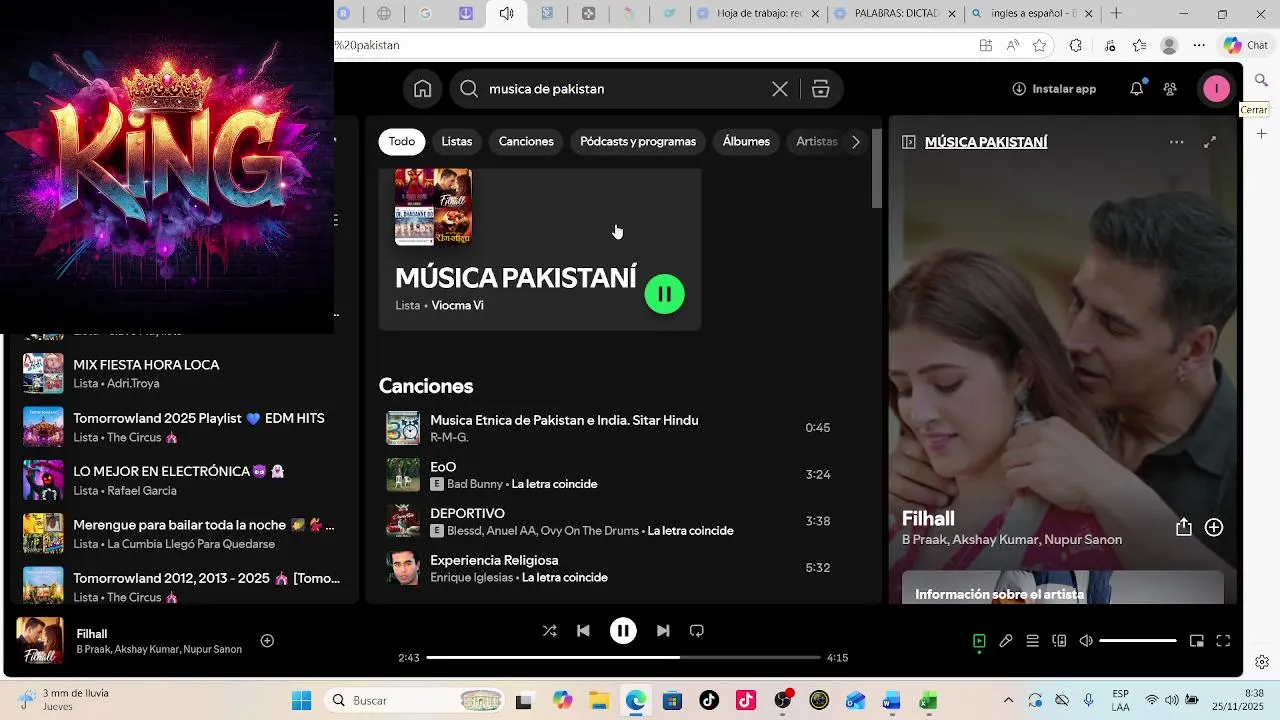
Task: Open the play queue
Action: 1033,641
